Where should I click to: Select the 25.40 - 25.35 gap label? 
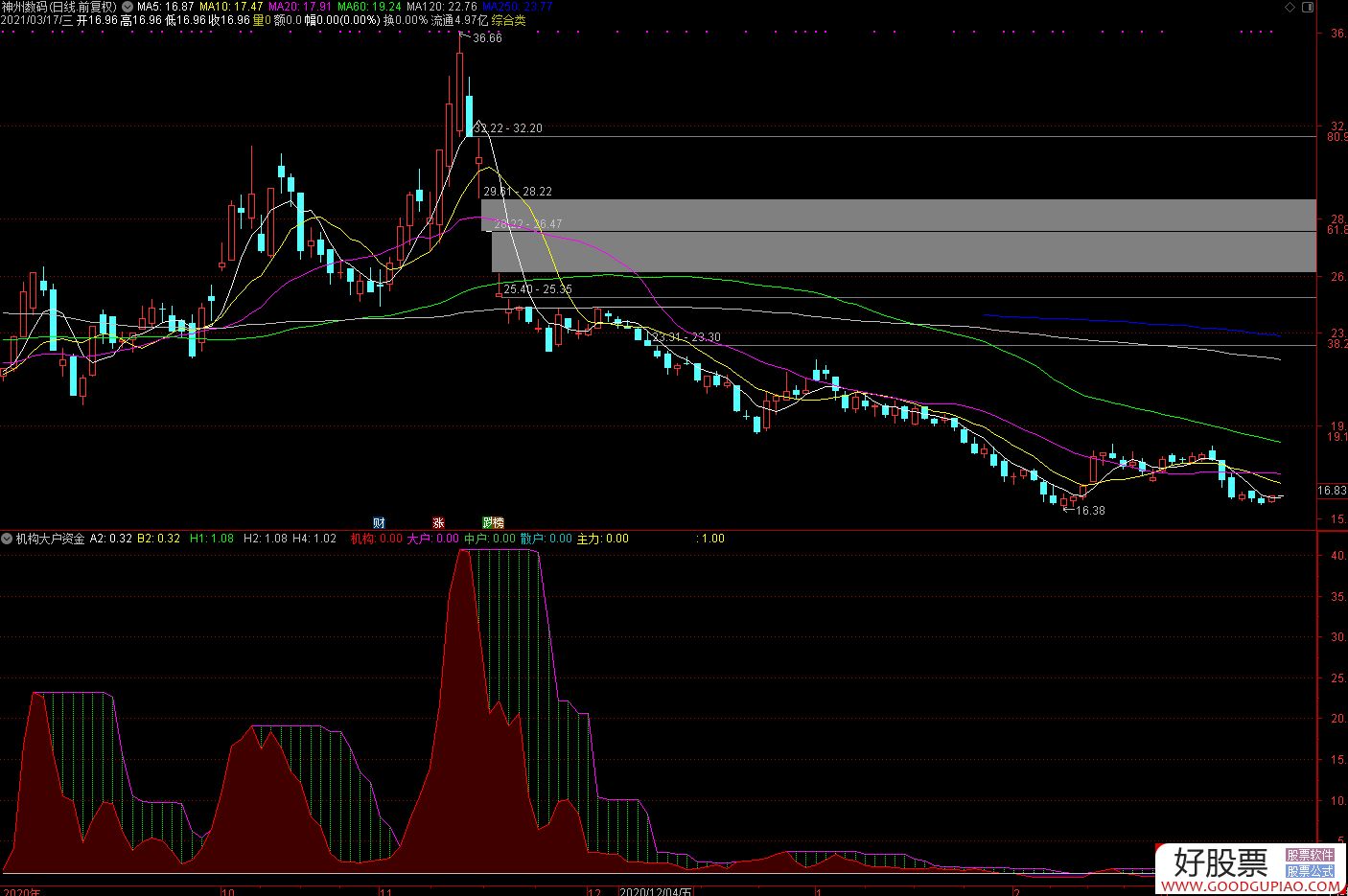tap(538, 289)
